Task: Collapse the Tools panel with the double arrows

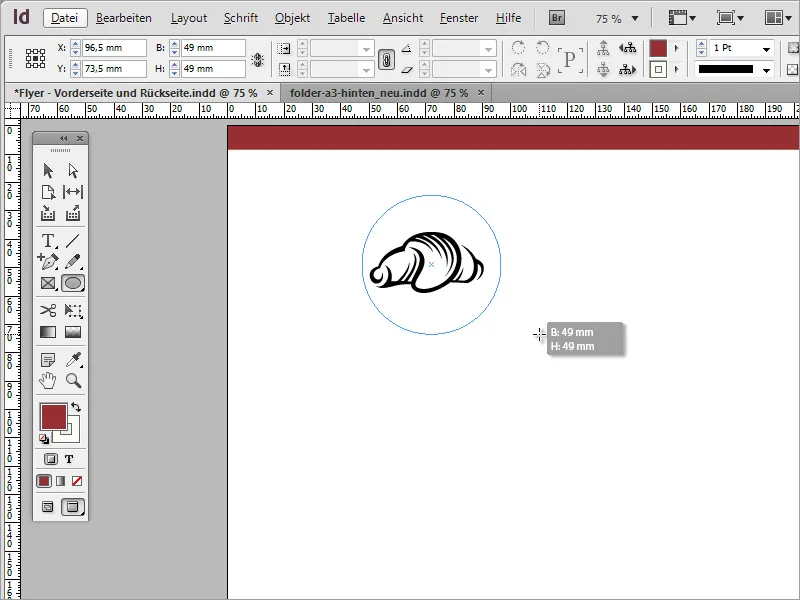Action: 66,137
